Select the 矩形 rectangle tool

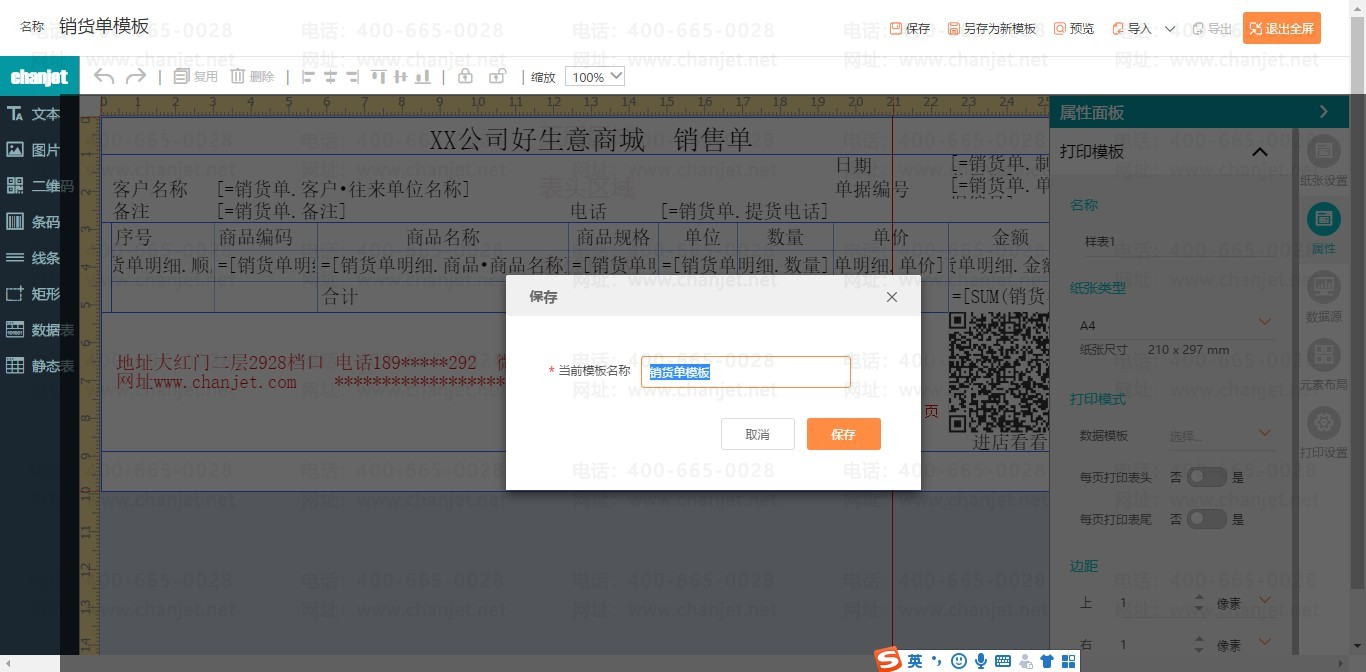click(x=33, y=294)
